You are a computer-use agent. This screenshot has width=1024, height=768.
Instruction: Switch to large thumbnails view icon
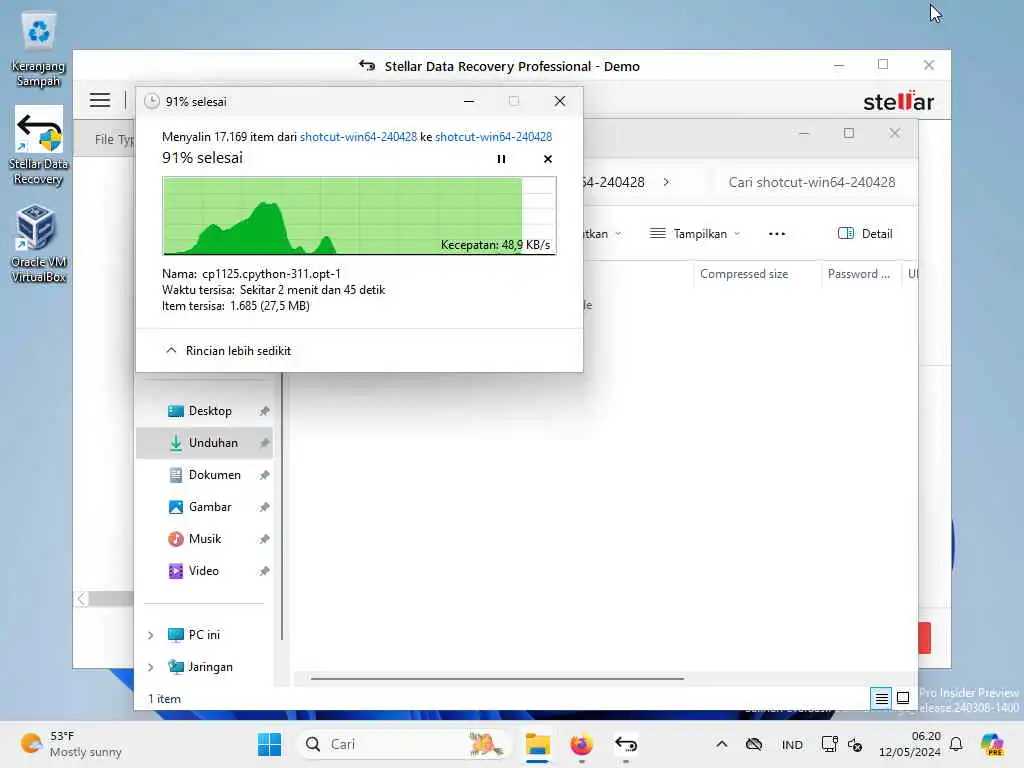[x=903, y=699]
